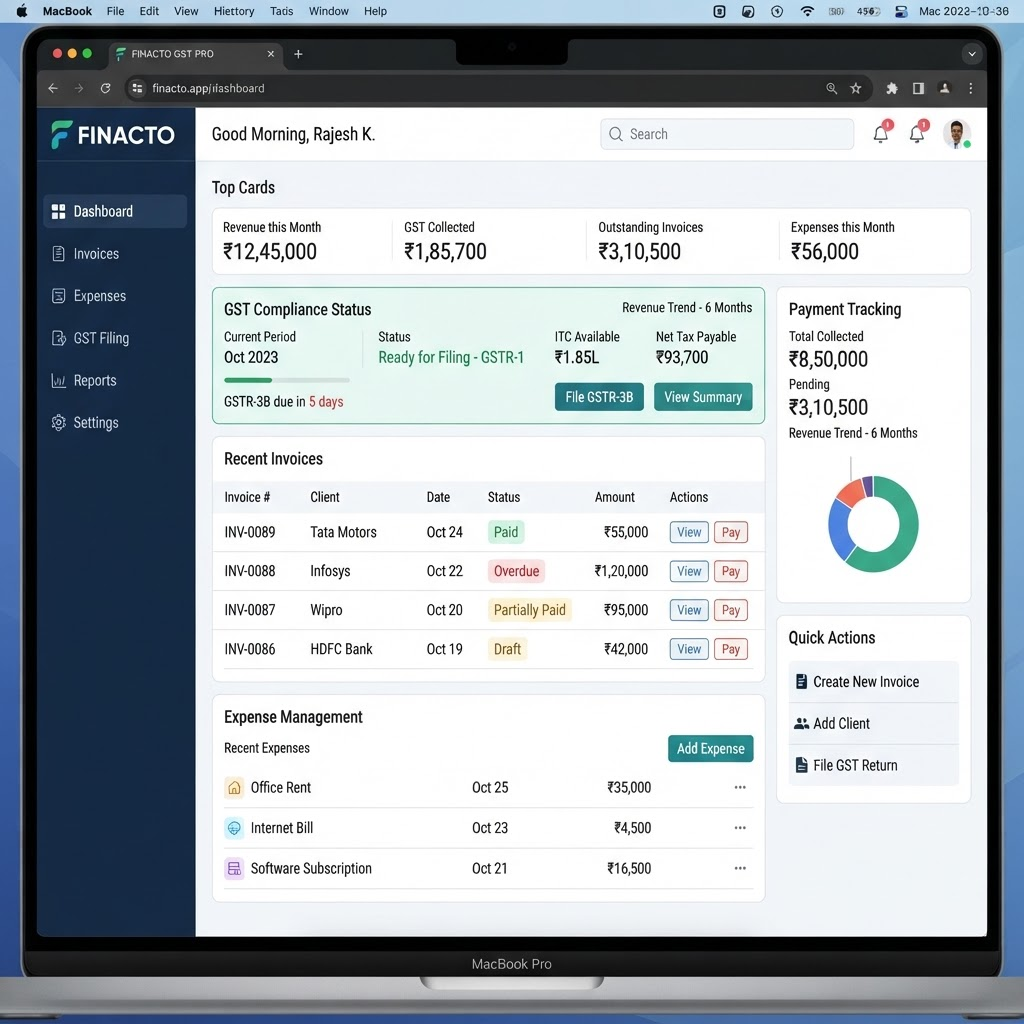Screen dimensions: 1024x1024
Task: Click the Settings gear icon
Action: (x=58, y=423)
